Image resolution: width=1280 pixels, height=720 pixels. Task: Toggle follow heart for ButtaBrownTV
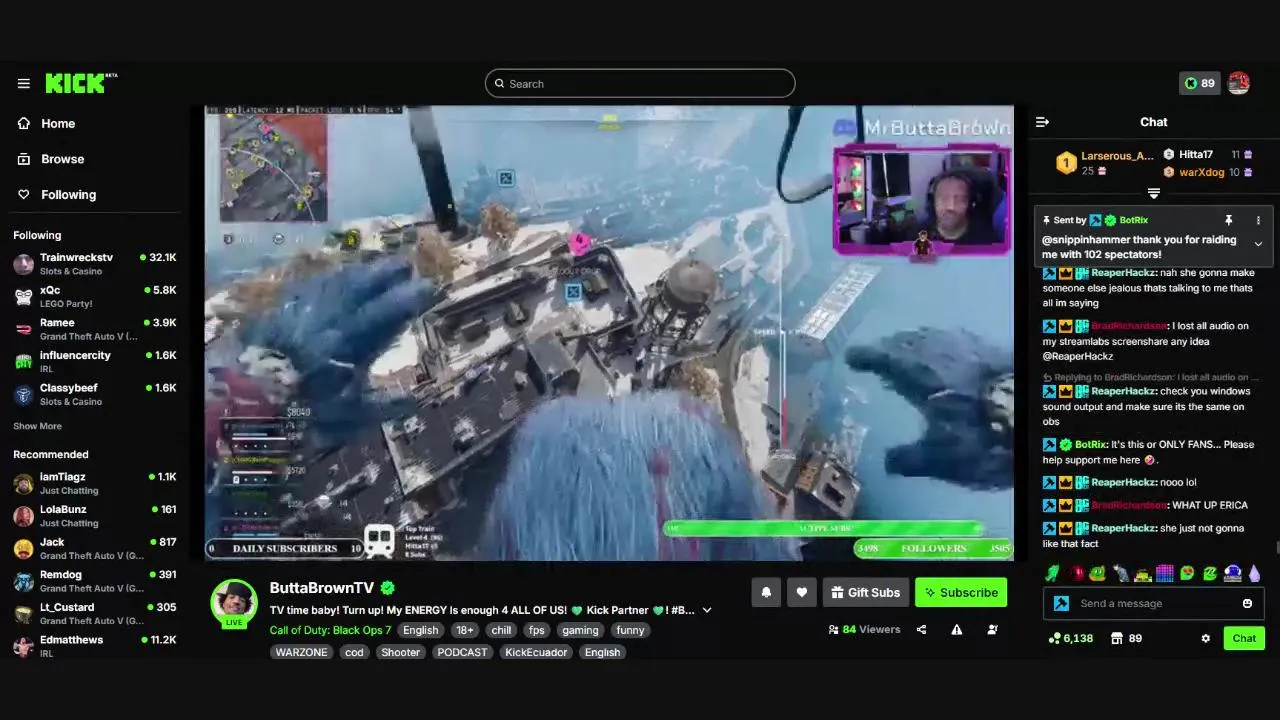click(x=801, y=592)
